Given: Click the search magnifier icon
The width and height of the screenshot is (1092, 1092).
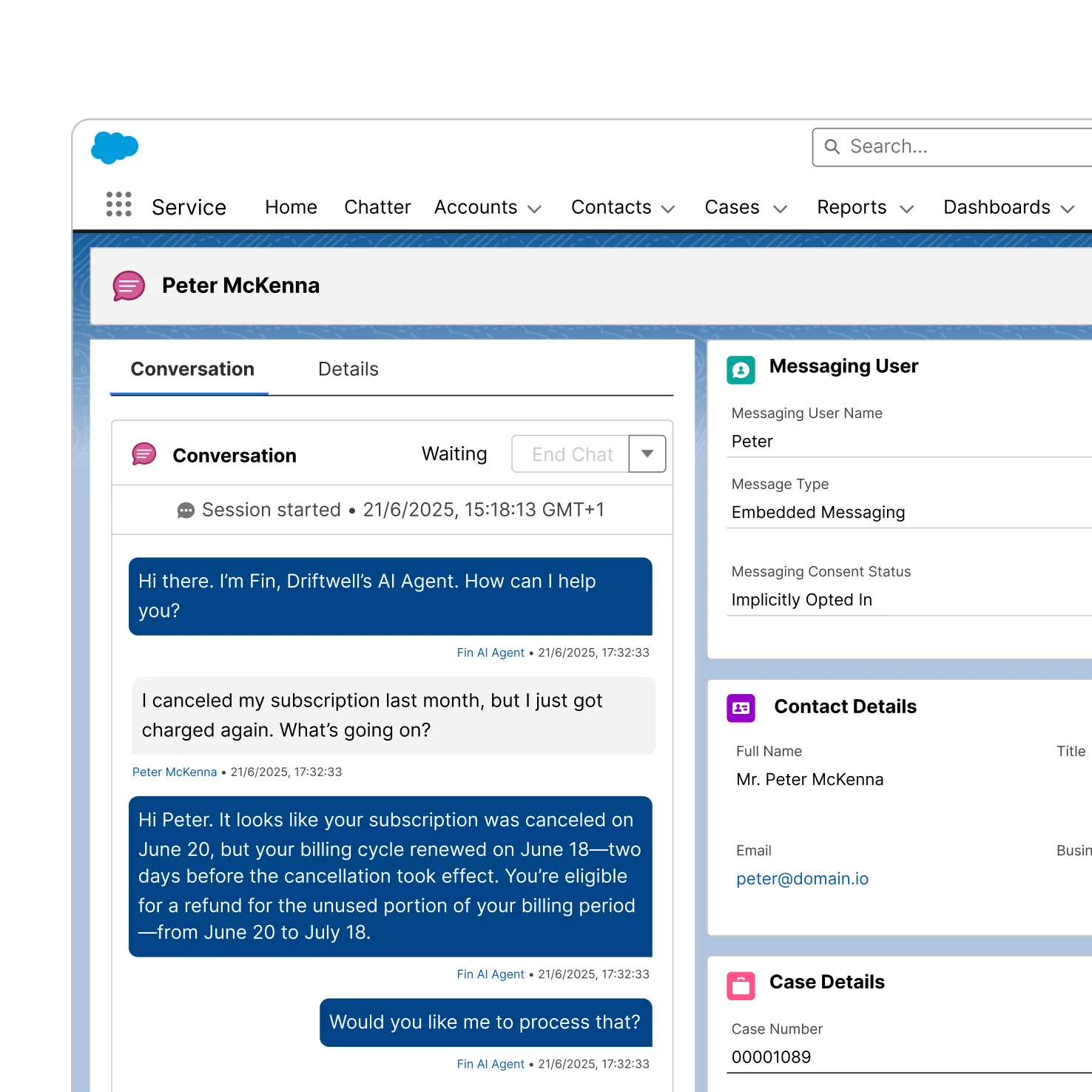Looking at the screenshot, I should click(833, 146).
